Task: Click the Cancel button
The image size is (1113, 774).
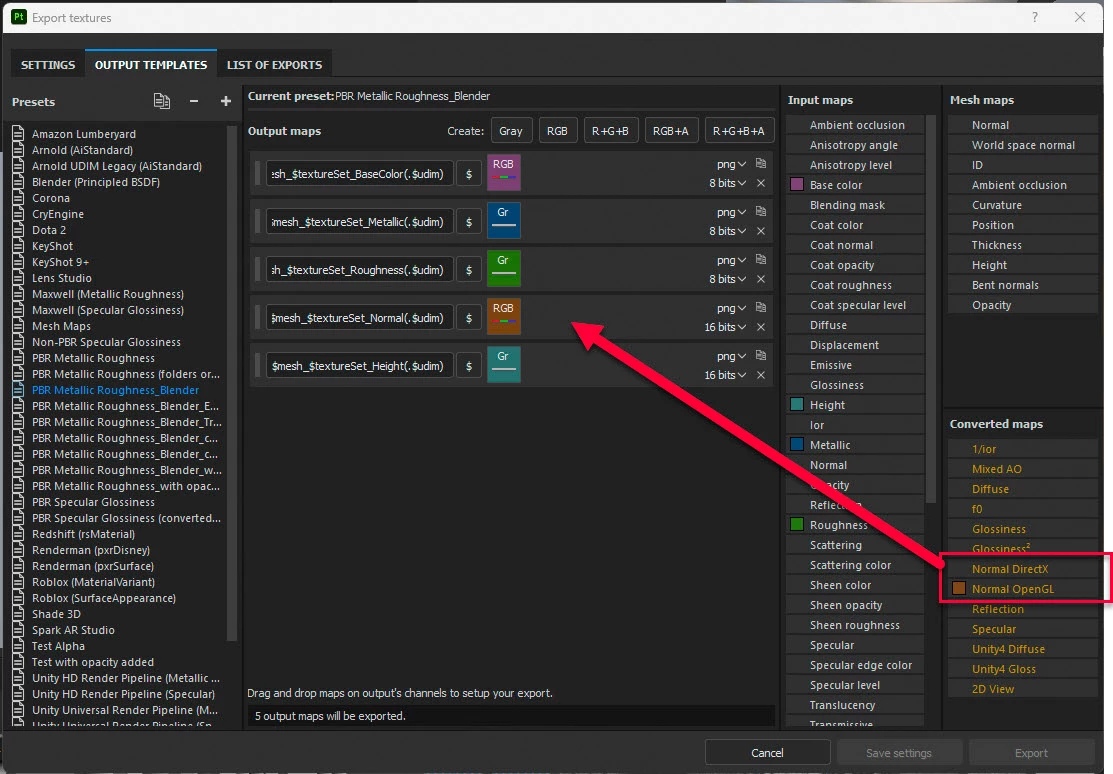Action: click(x=767, y=753)
